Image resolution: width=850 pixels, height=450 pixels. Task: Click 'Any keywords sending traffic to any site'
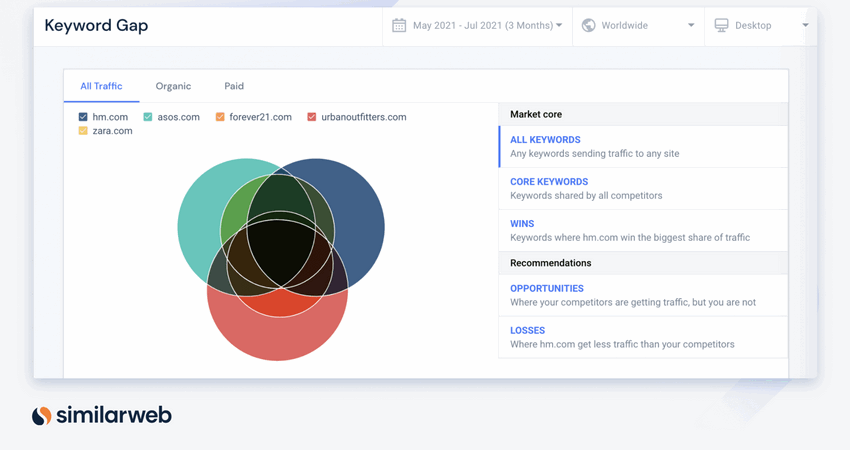point(595,153)
